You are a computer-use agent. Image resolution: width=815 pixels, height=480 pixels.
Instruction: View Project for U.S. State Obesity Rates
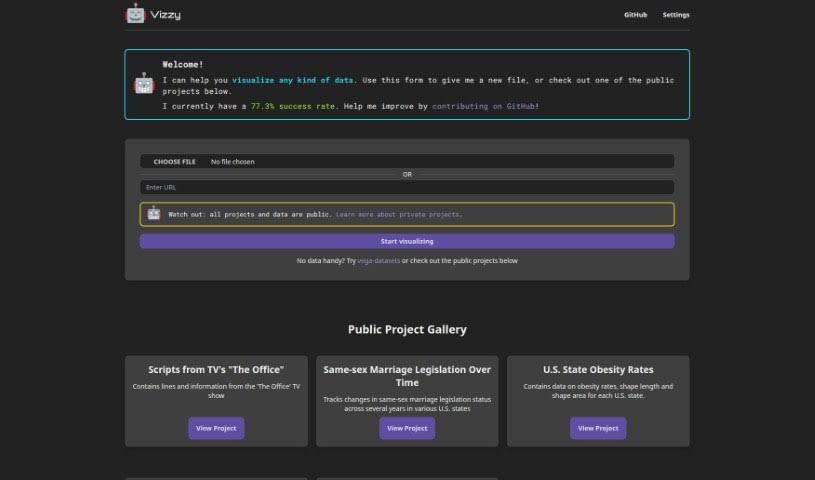pos(598,428)
